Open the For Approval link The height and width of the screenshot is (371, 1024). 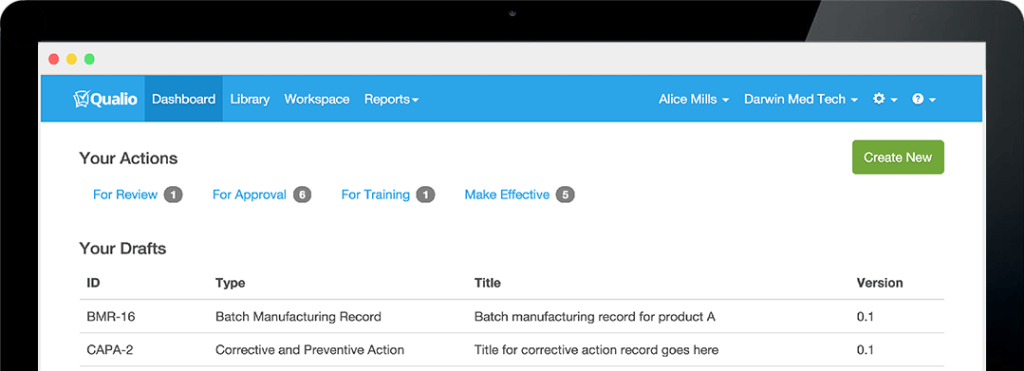point(249,195)
